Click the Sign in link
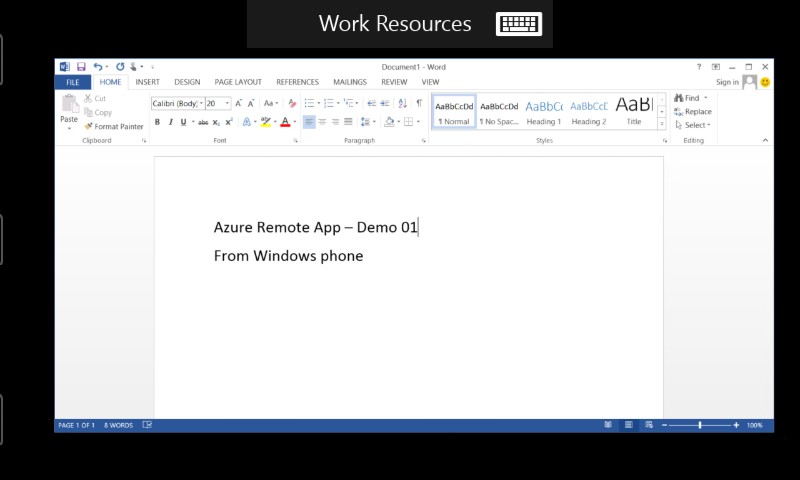This screenshot has width=800, height=480. pyautogui.click(x=727, y=82)
